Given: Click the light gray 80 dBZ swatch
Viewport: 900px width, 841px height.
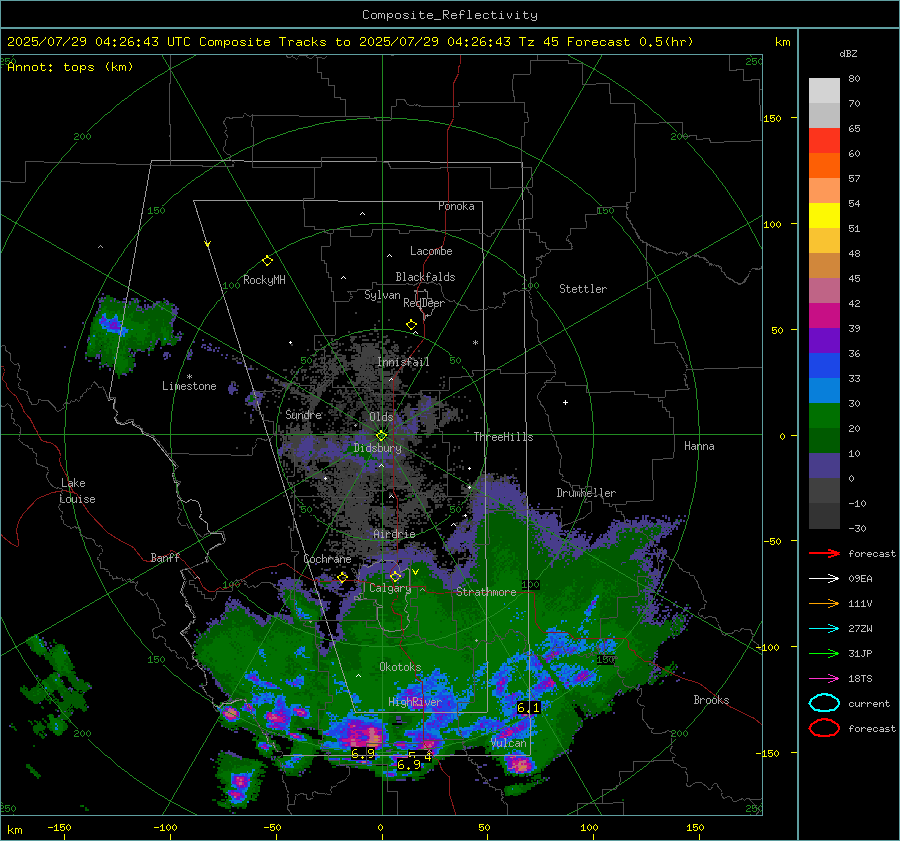Looking at the screenshot, I should point(824,90).
